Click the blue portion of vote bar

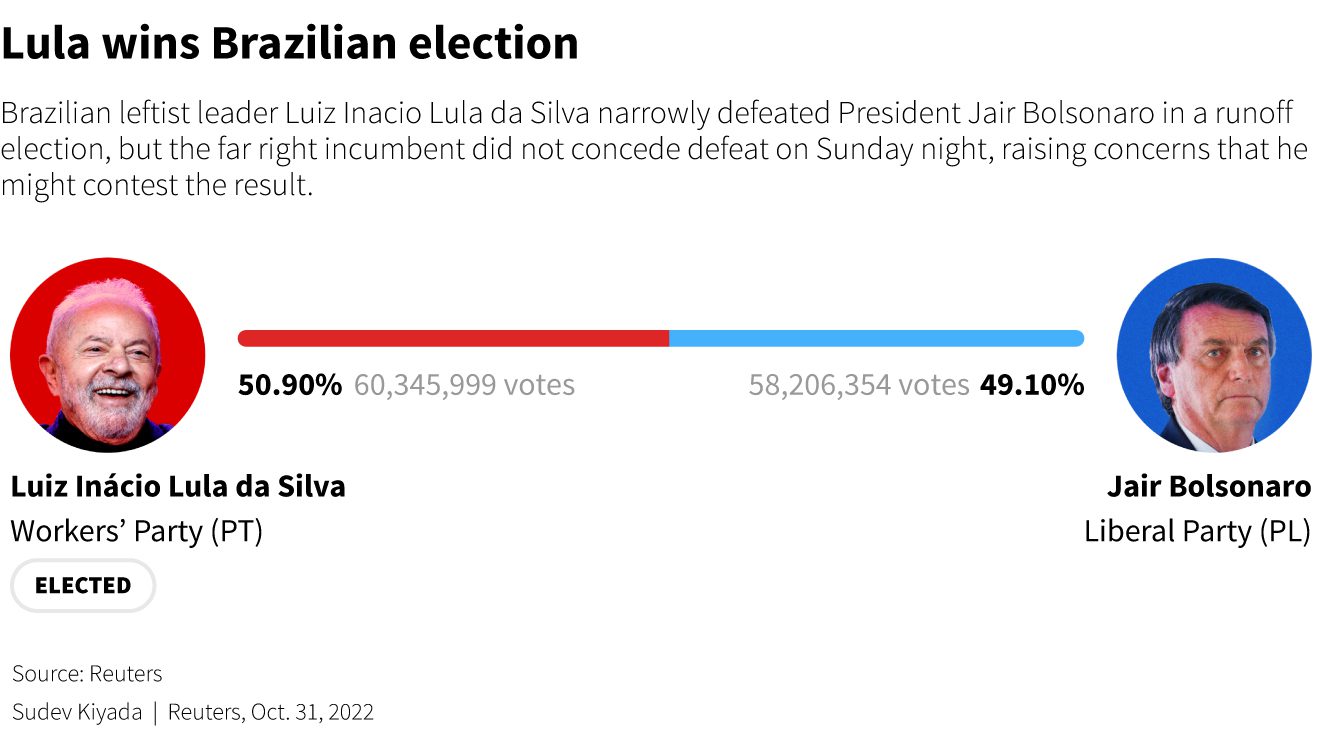[877, 338]
